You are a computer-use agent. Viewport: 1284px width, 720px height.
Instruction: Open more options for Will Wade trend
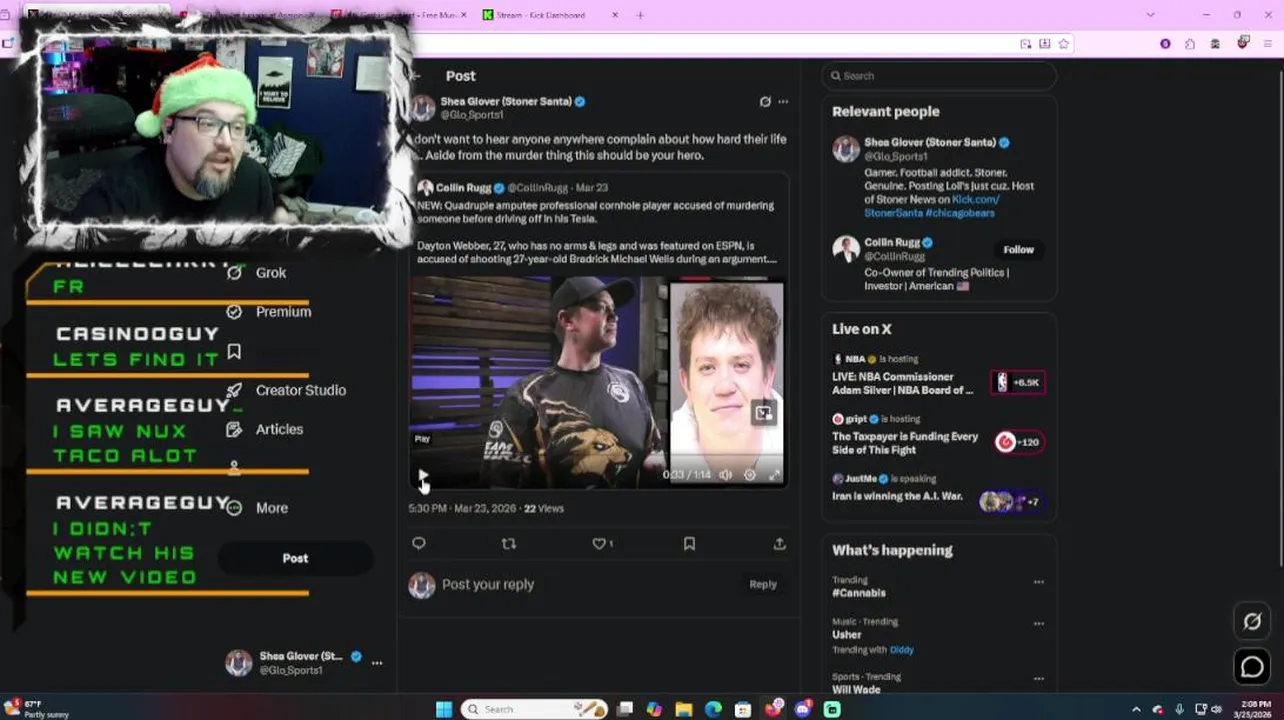(1038, 678)
